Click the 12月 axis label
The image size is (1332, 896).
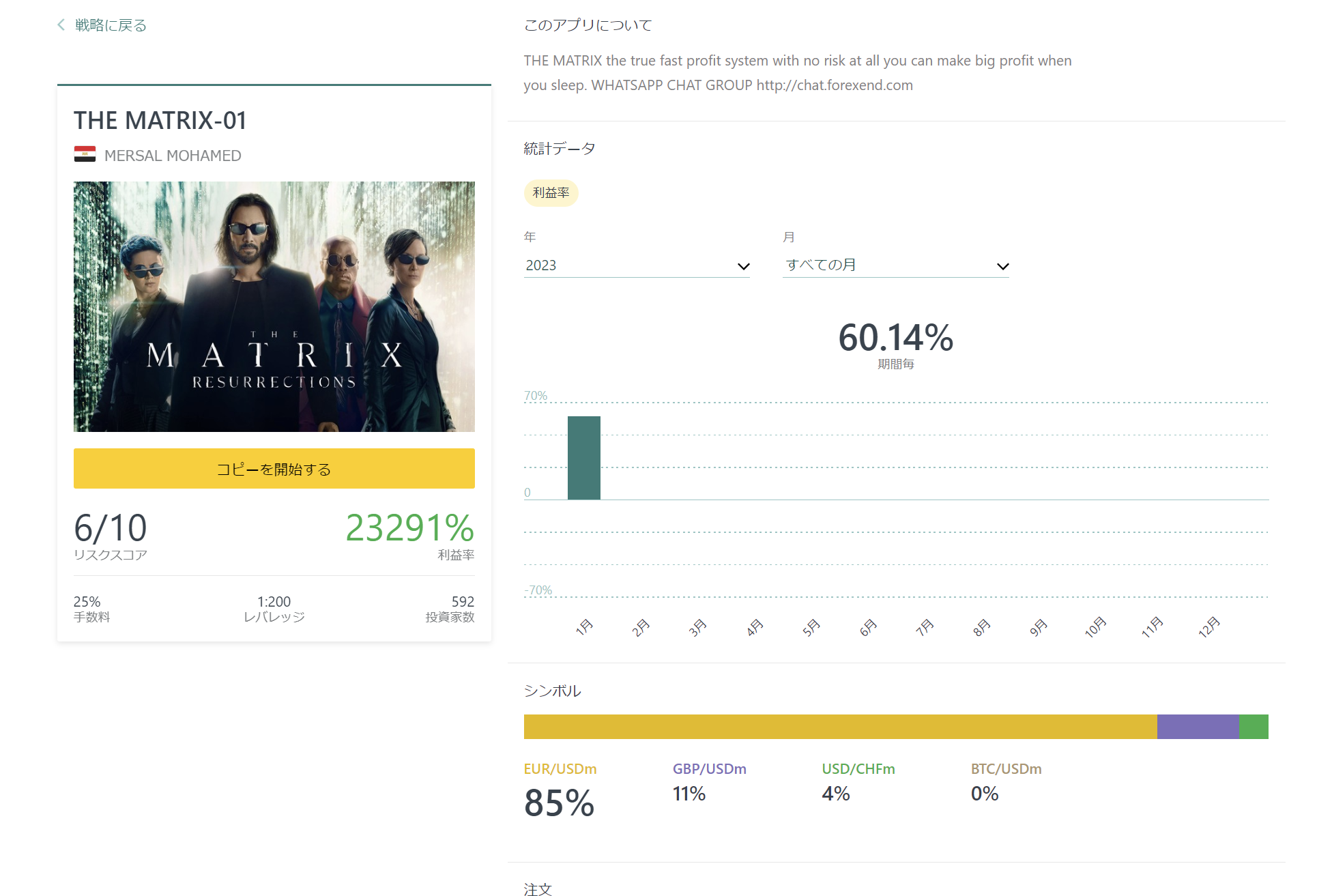tap(1208, 626)
